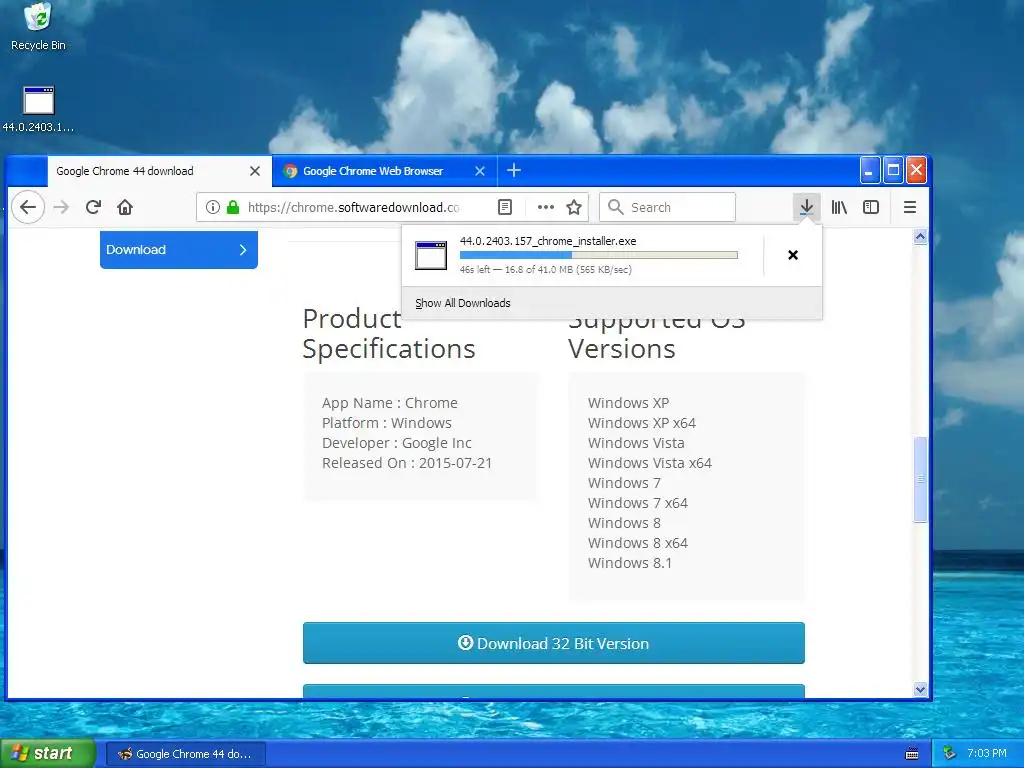This screenshot has width=1024, height=768.
Task: Click Download 32 Bit Version button
Action: point(554,643)
